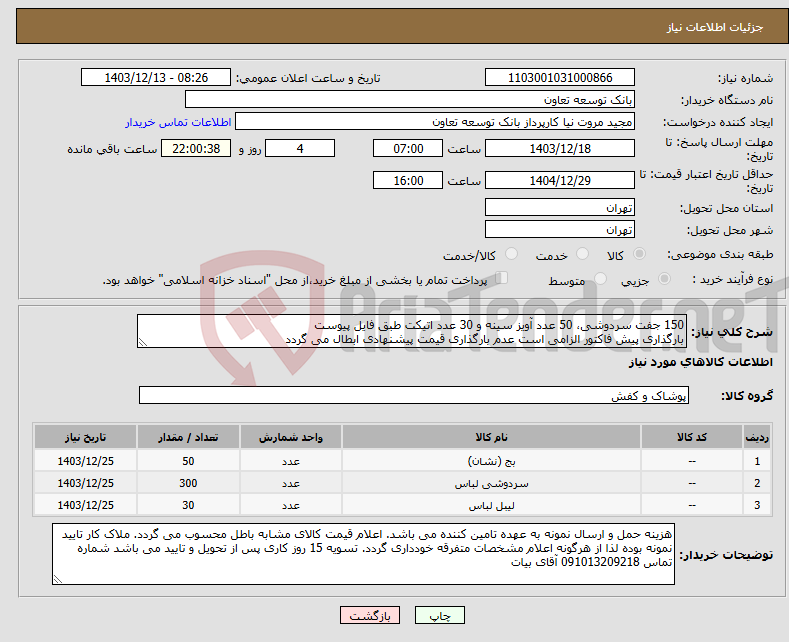Click the نام کالا column header
Viewport: 789px width, 642px height.
click(491, 437)
